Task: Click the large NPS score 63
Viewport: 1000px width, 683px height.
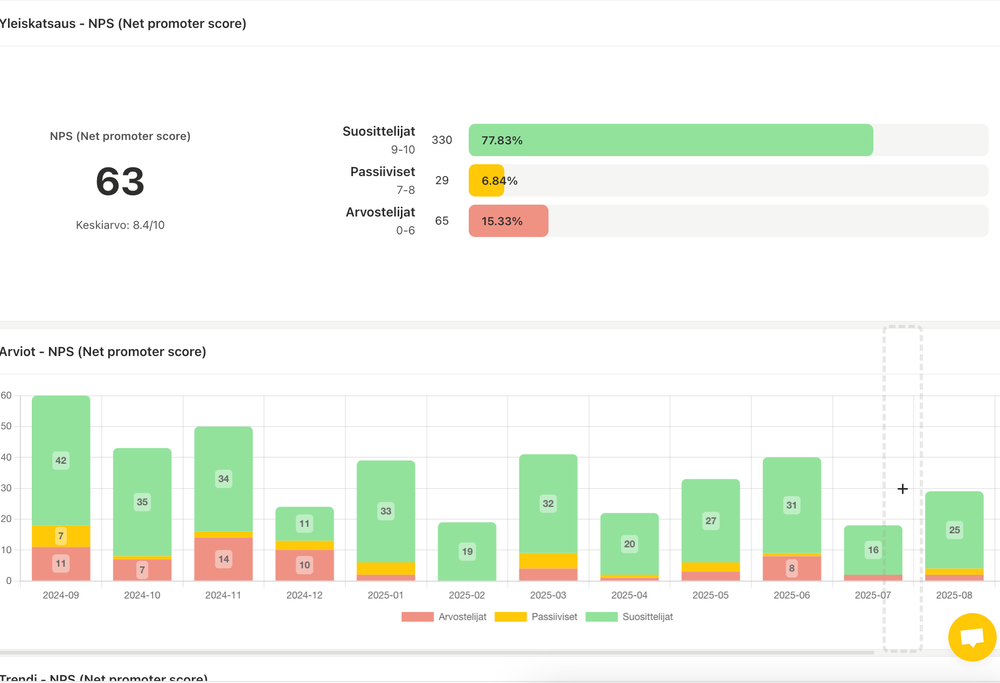Action: [120, 182]
